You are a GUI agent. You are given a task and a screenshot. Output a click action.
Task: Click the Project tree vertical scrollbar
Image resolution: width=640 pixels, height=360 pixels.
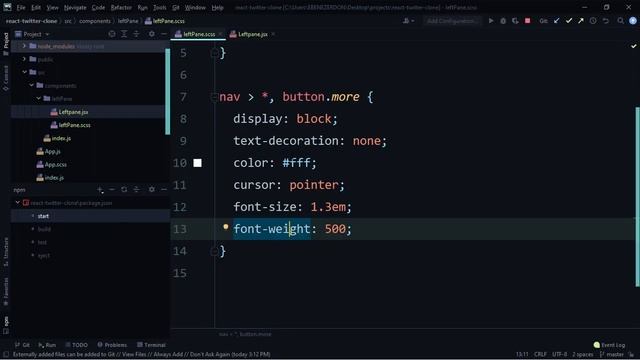coord(167,91)
